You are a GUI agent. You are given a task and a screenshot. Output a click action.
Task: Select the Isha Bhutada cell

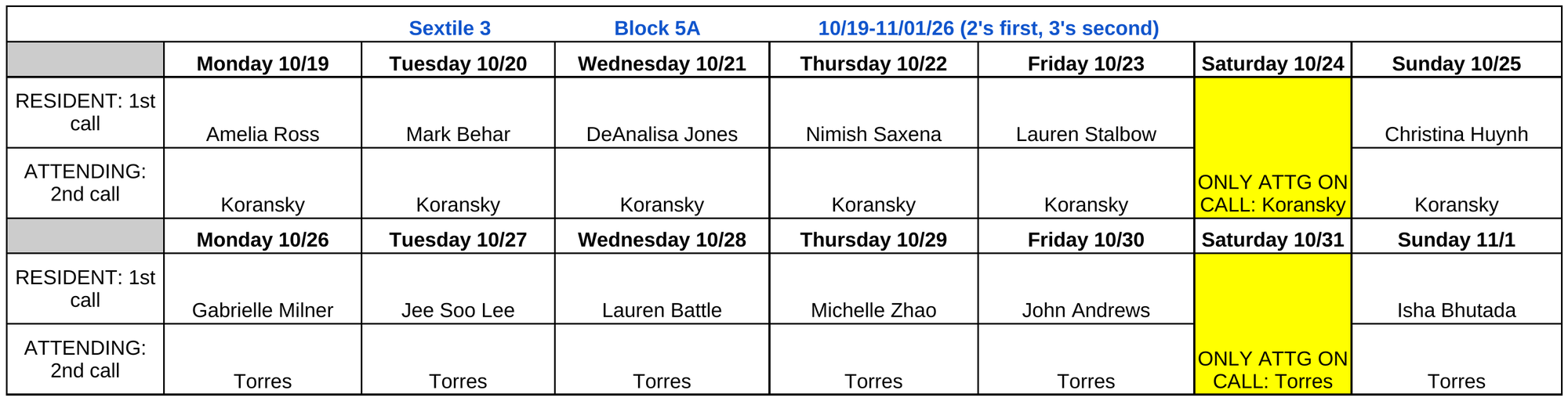(1456, 288)
